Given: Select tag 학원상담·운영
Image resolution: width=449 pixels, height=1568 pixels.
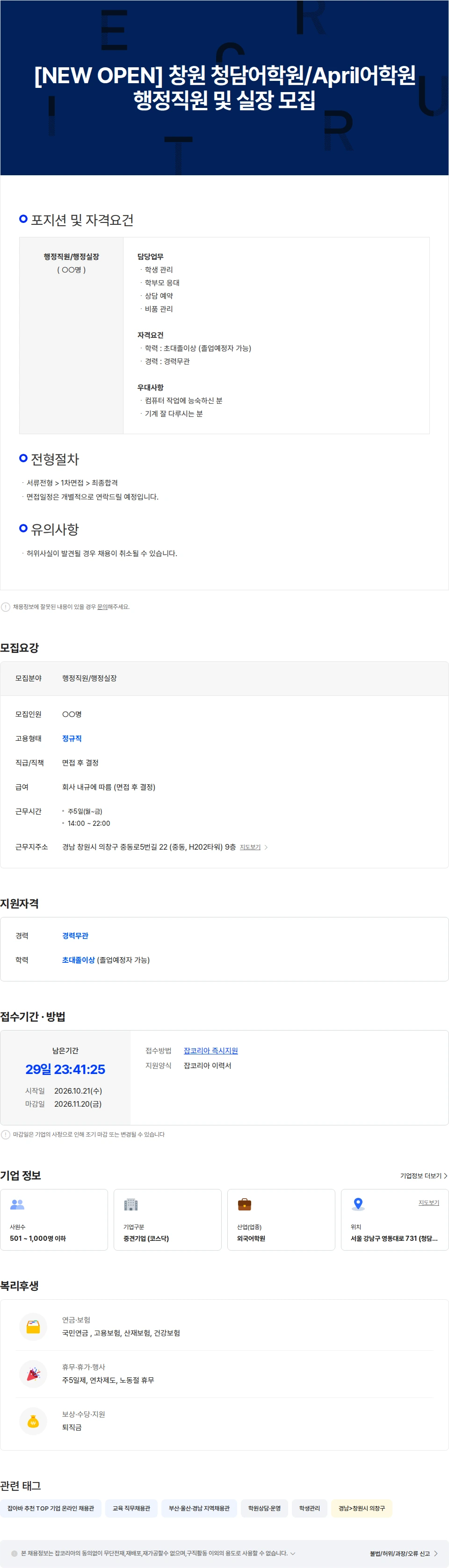Looking at the screenshot, I should [264, 1508].
